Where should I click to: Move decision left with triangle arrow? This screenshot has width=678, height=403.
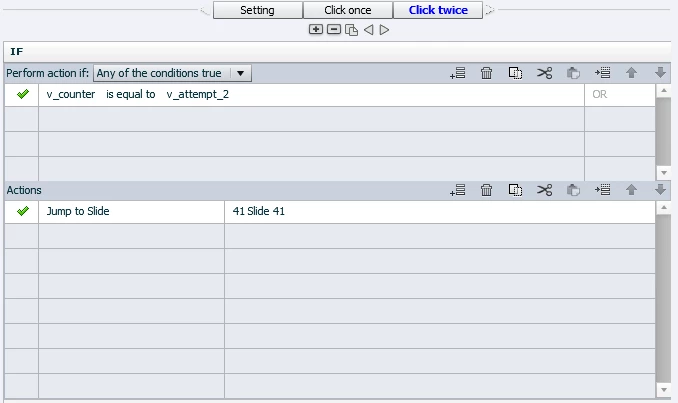(368, 30)
